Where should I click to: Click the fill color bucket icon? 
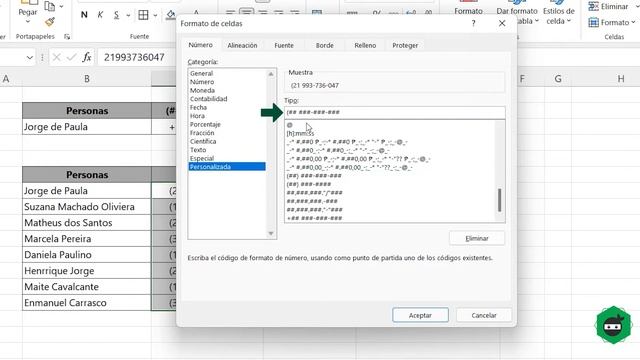(171, 15)
